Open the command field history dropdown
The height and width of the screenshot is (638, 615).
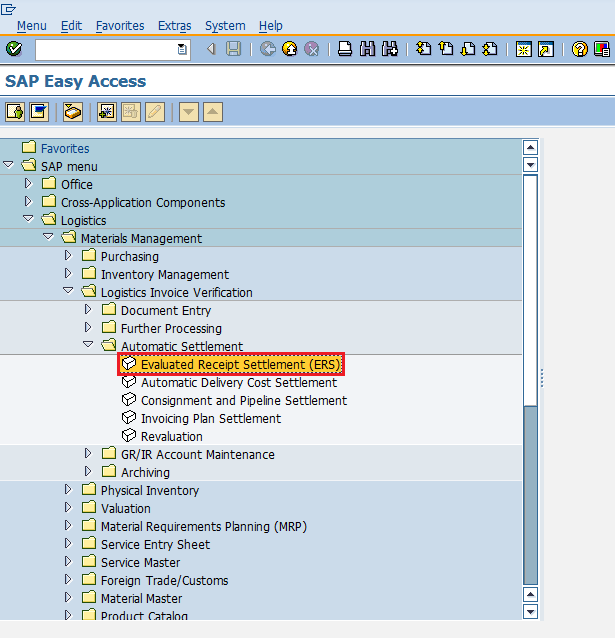182,49
